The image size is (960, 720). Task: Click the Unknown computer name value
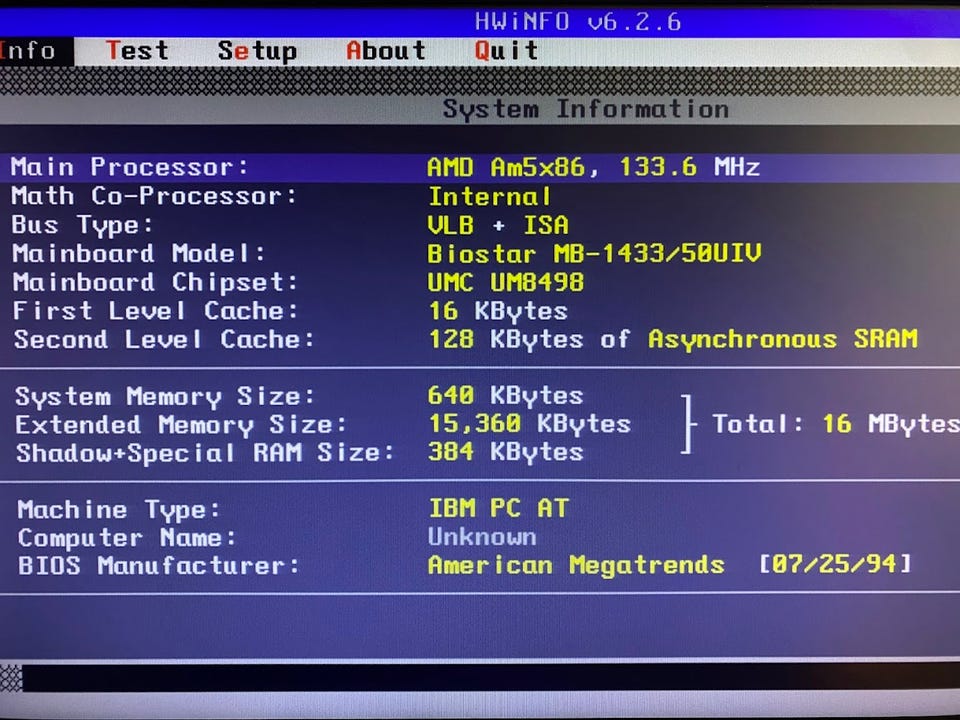coord(482,537)
